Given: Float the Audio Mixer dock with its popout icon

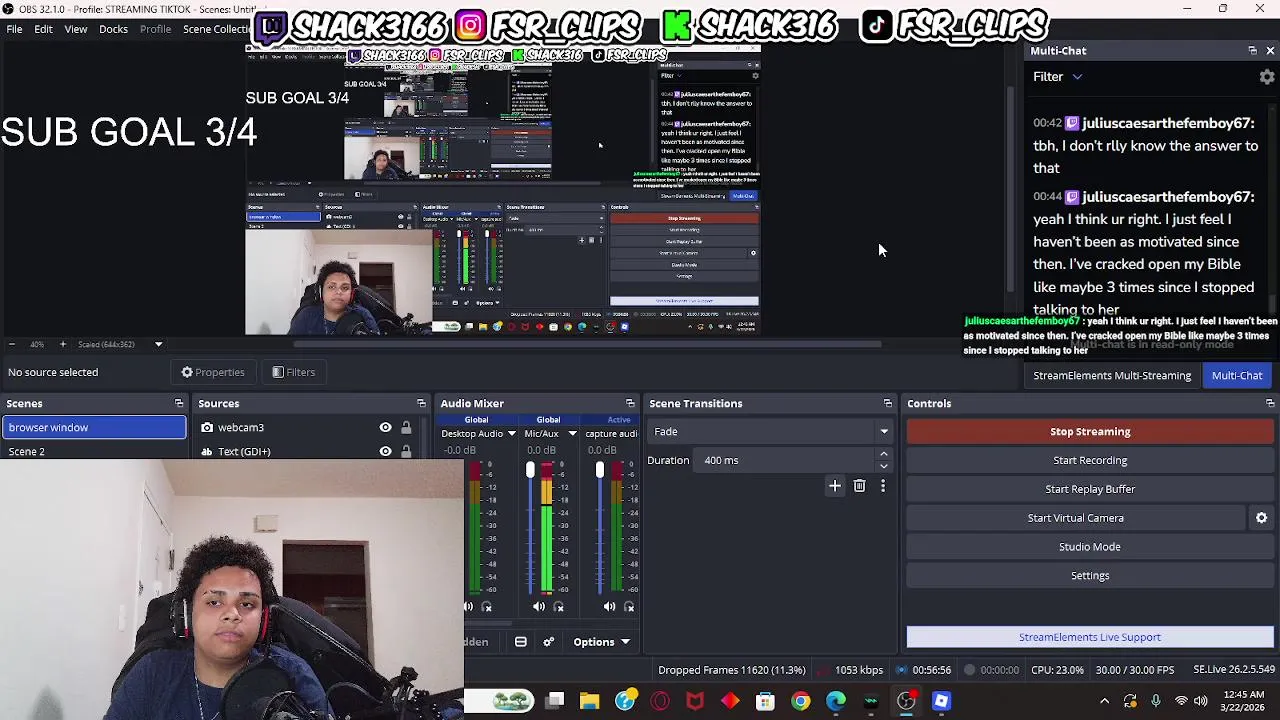Looking at the screenshot, I should point(630,403).
